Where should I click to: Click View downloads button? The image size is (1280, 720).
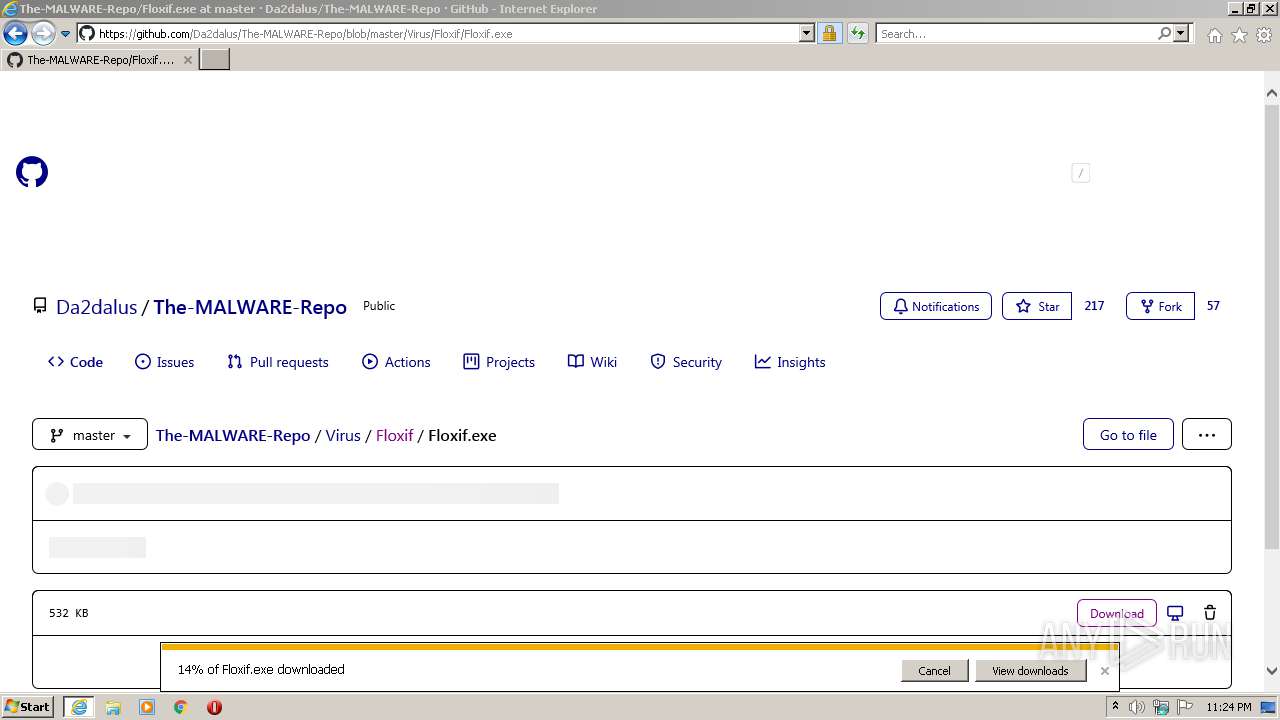[1030, 671]
